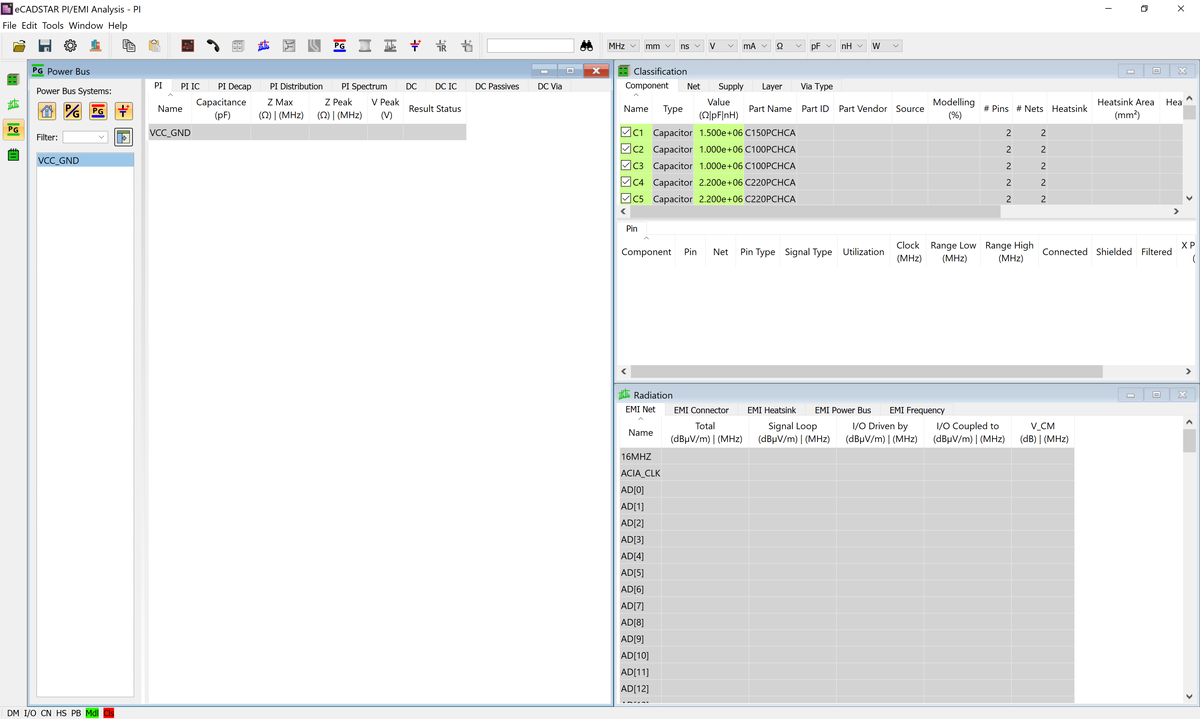Open the mA current unit dropdown
This screenshot has height=719, width=1200.
click(x=754, y=46)
